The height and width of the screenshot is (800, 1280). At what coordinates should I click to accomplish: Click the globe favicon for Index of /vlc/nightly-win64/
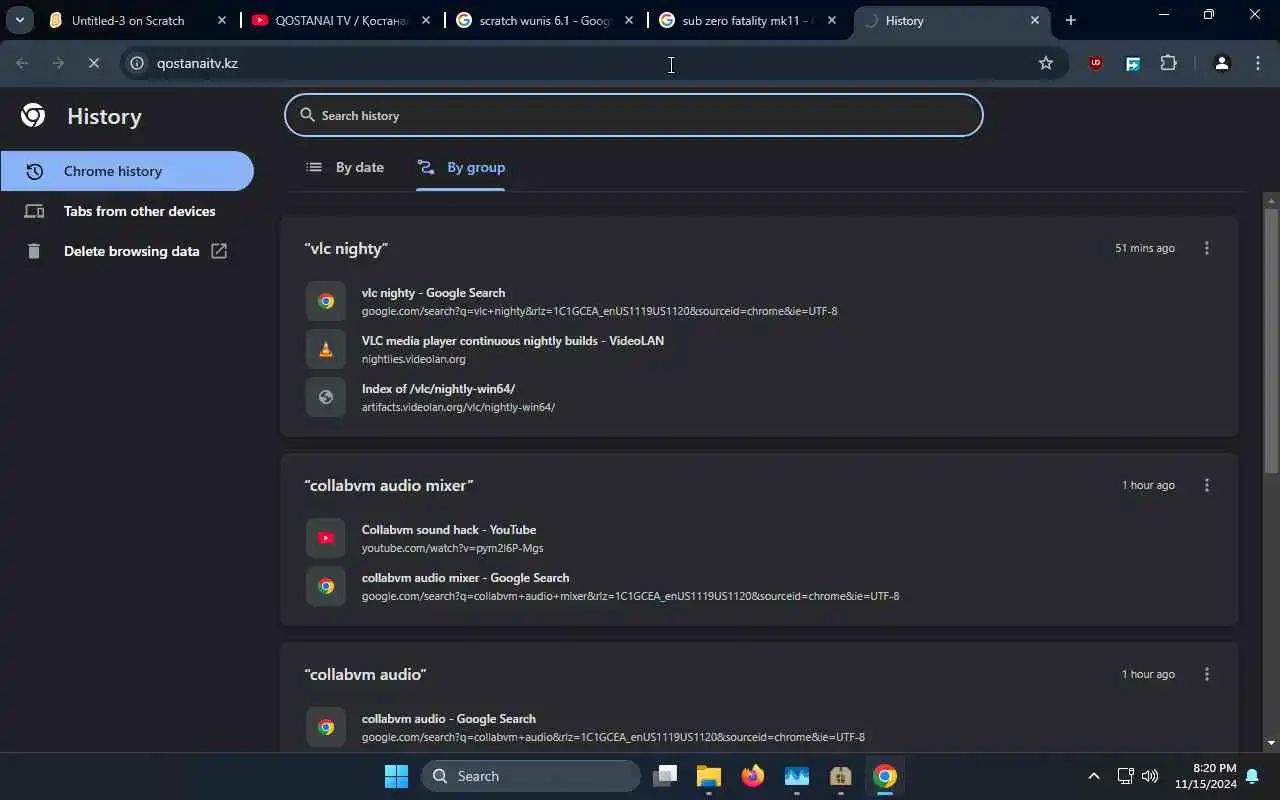click(326, 397)
